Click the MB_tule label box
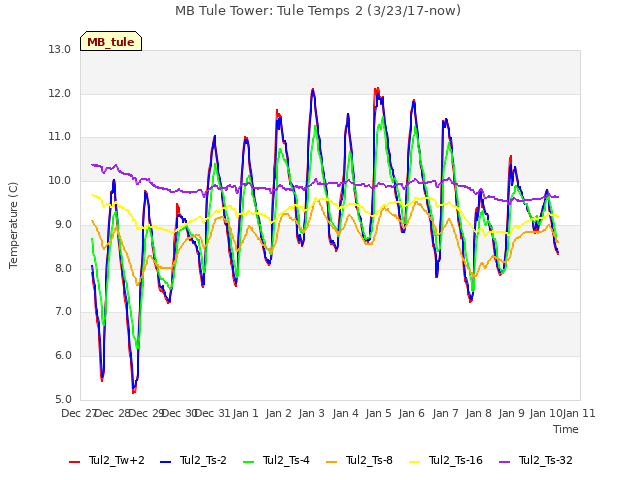The image size is (640, 480). click(111, 41)
